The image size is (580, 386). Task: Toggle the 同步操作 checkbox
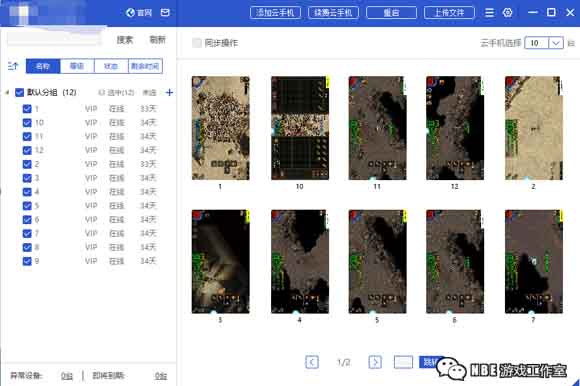click(x=197, y=43)
